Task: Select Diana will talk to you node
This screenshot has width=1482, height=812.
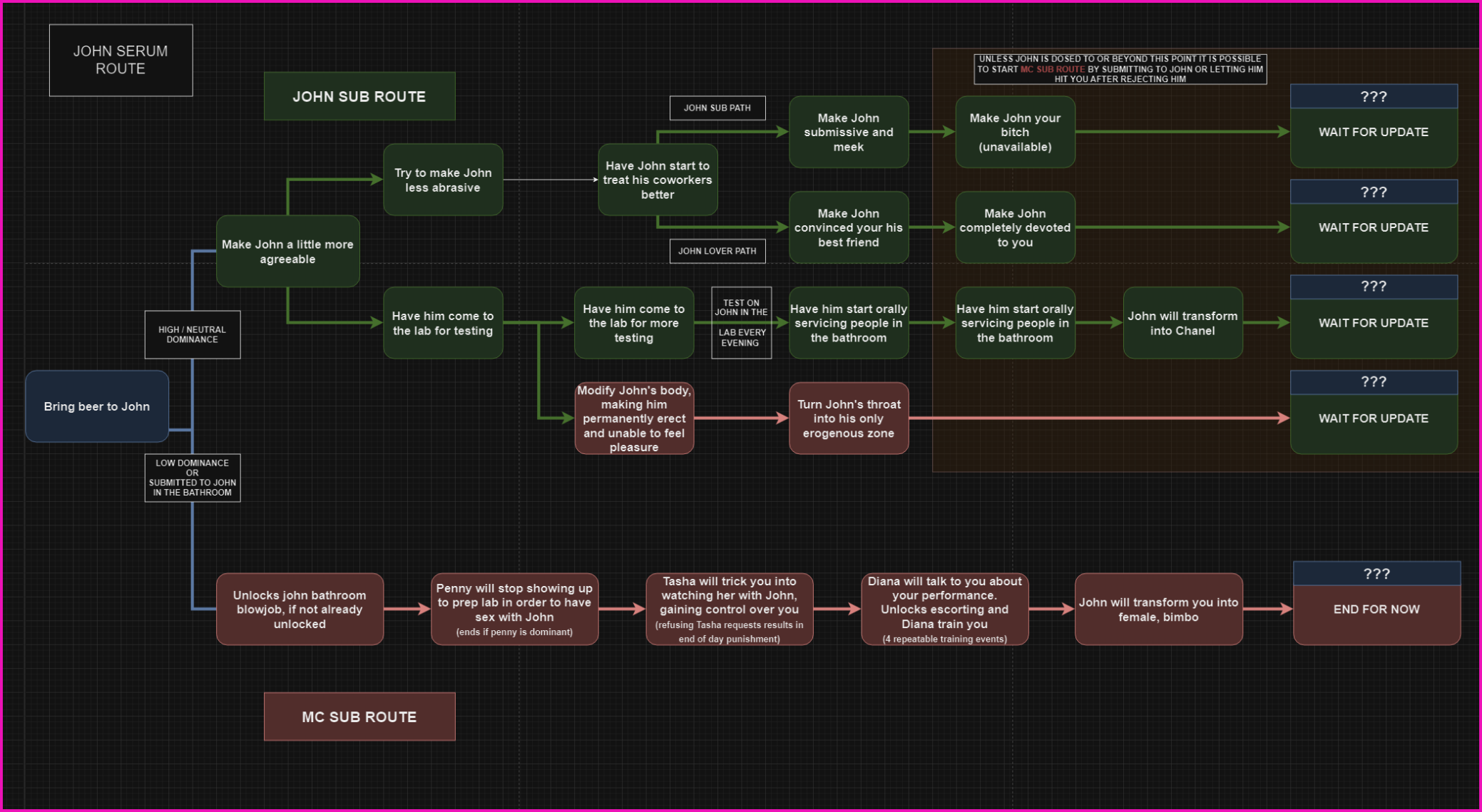Action: [x=944, y=609]
